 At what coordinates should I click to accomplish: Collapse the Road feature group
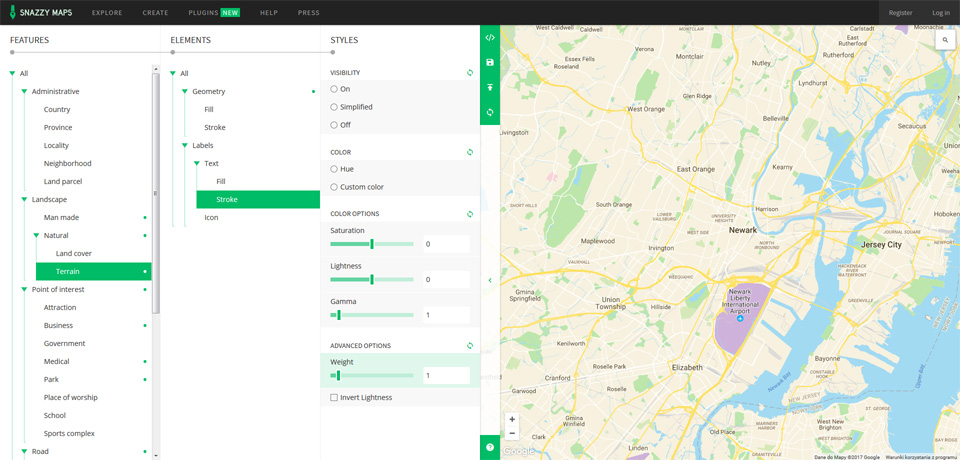[x=24, y=451]
